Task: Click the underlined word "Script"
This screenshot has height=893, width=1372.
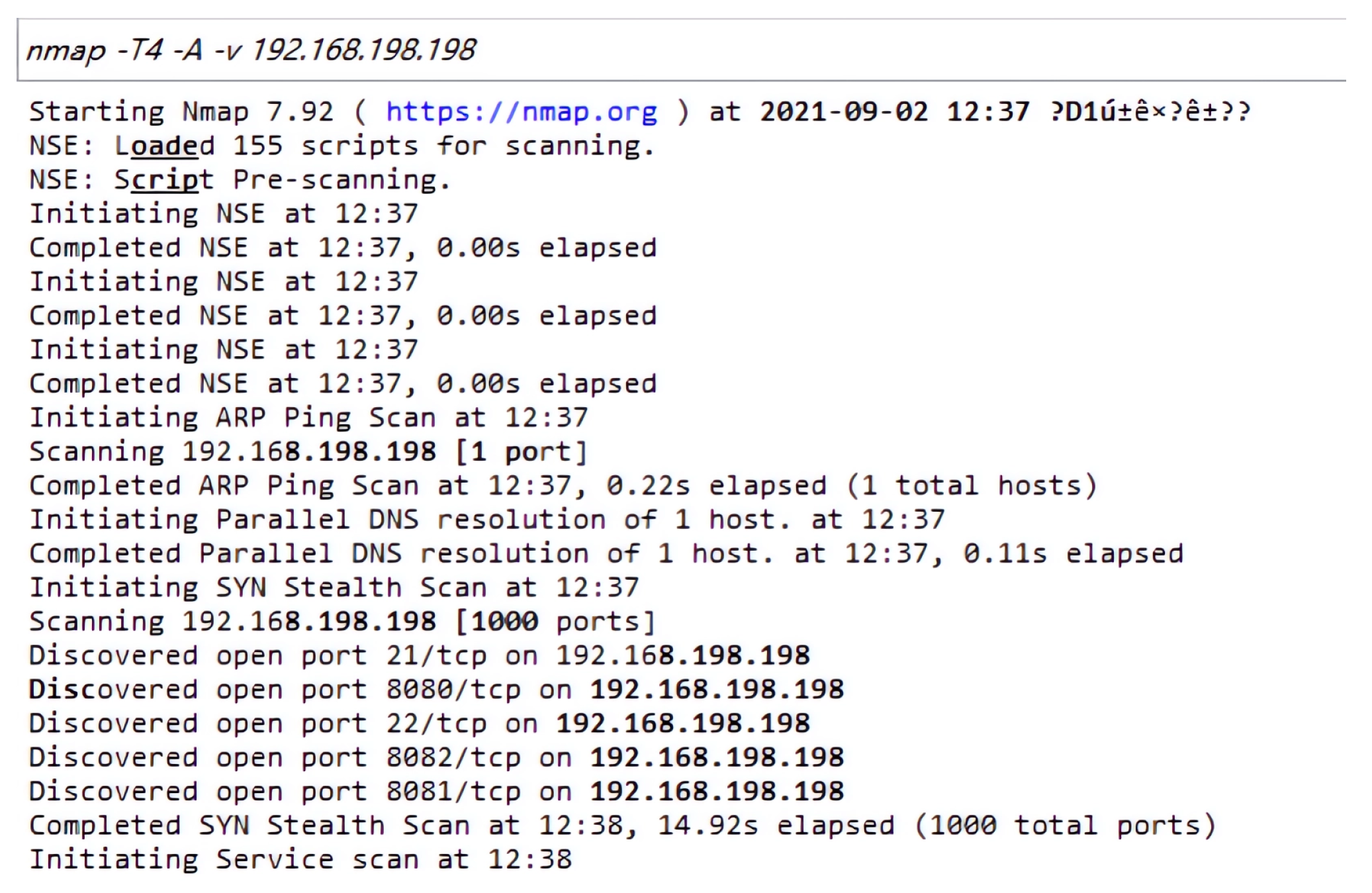Action: click(163, 180)
